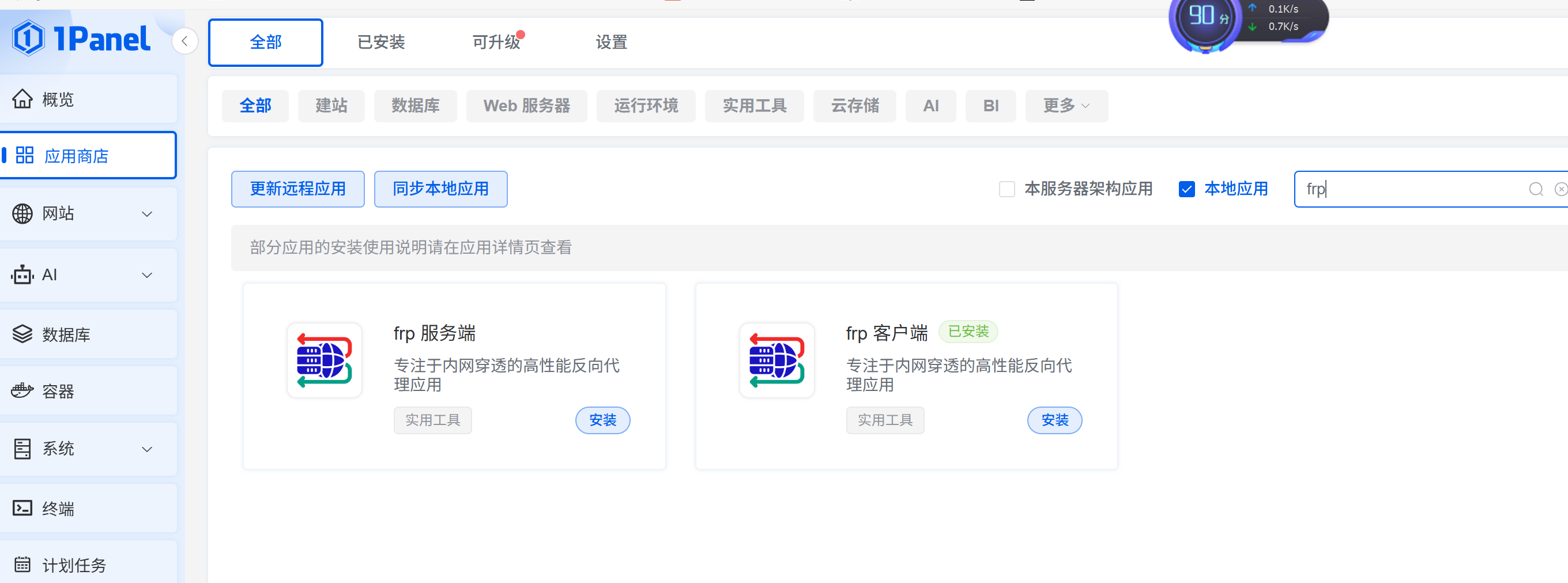The height and width of the screenshot is (583, 1568).
Task: Select the 全部 category filter
Action: click(x=255, y=106)
